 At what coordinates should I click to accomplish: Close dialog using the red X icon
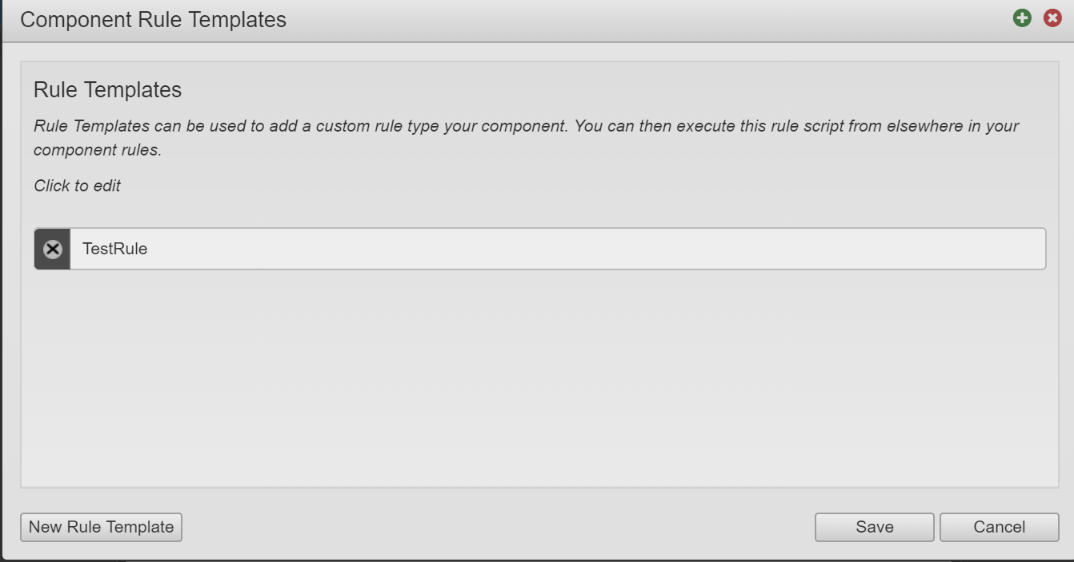(1053, 19)
